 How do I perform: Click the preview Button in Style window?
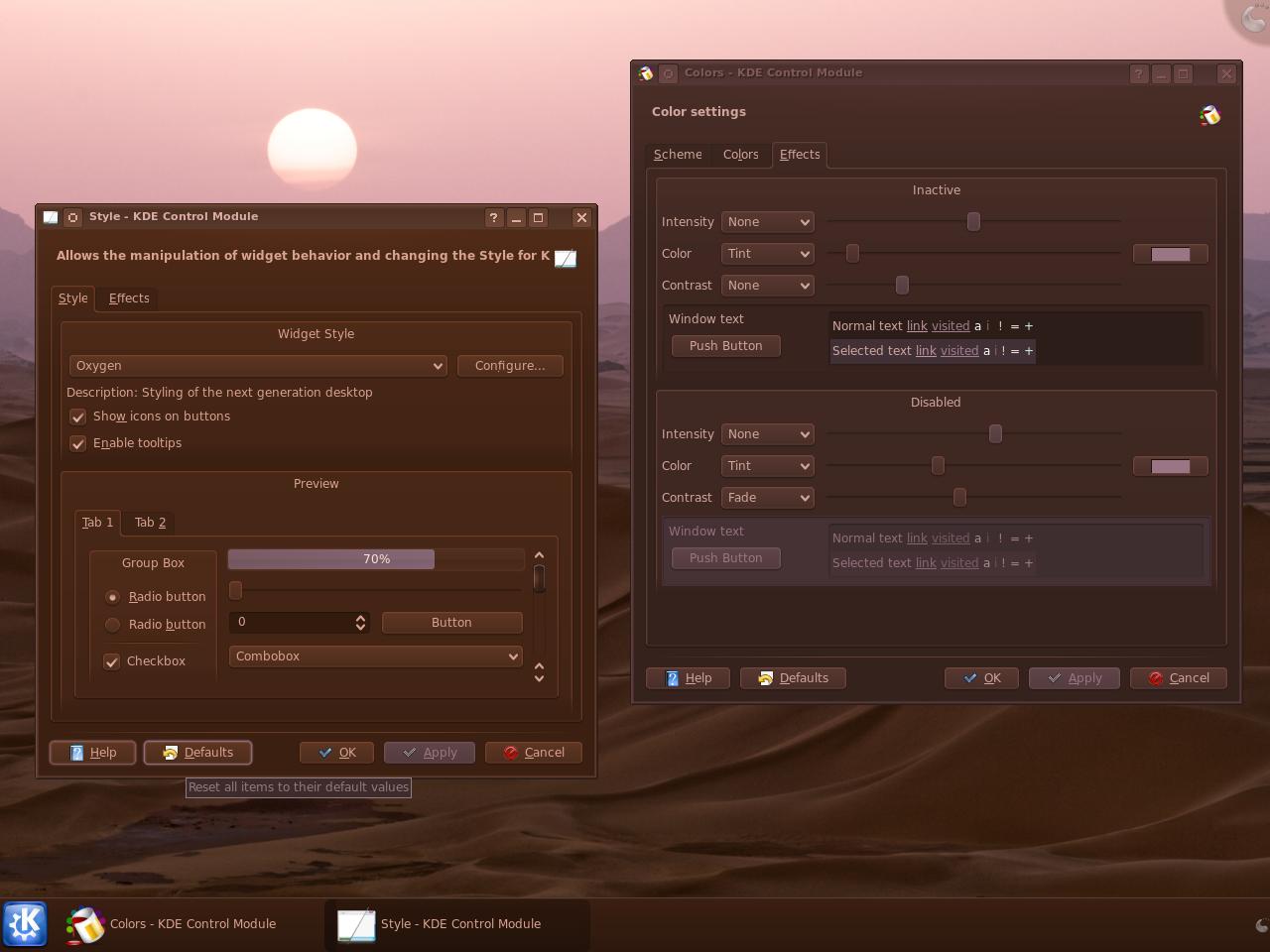(451, 623)
